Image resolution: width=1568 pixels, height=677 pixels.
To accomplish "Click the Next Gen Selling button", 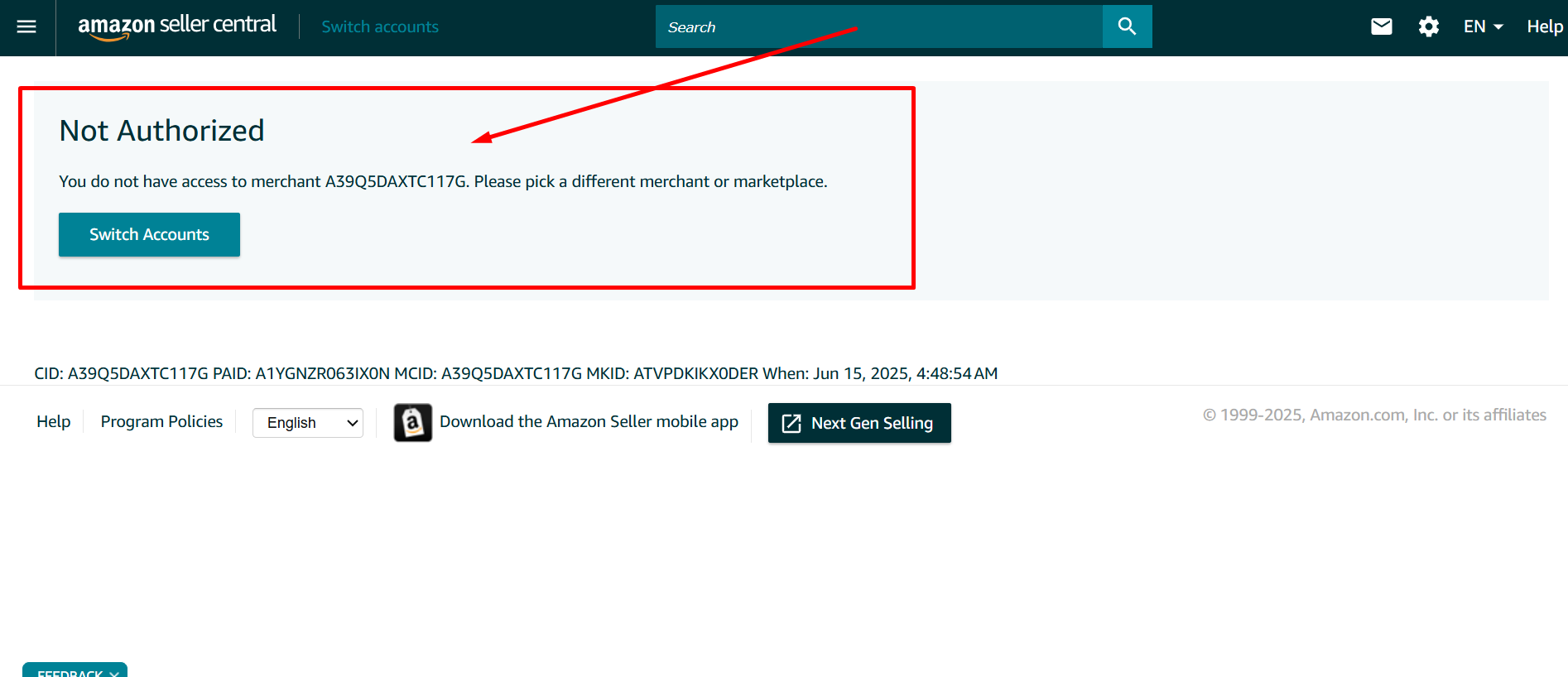I will 859,423.
